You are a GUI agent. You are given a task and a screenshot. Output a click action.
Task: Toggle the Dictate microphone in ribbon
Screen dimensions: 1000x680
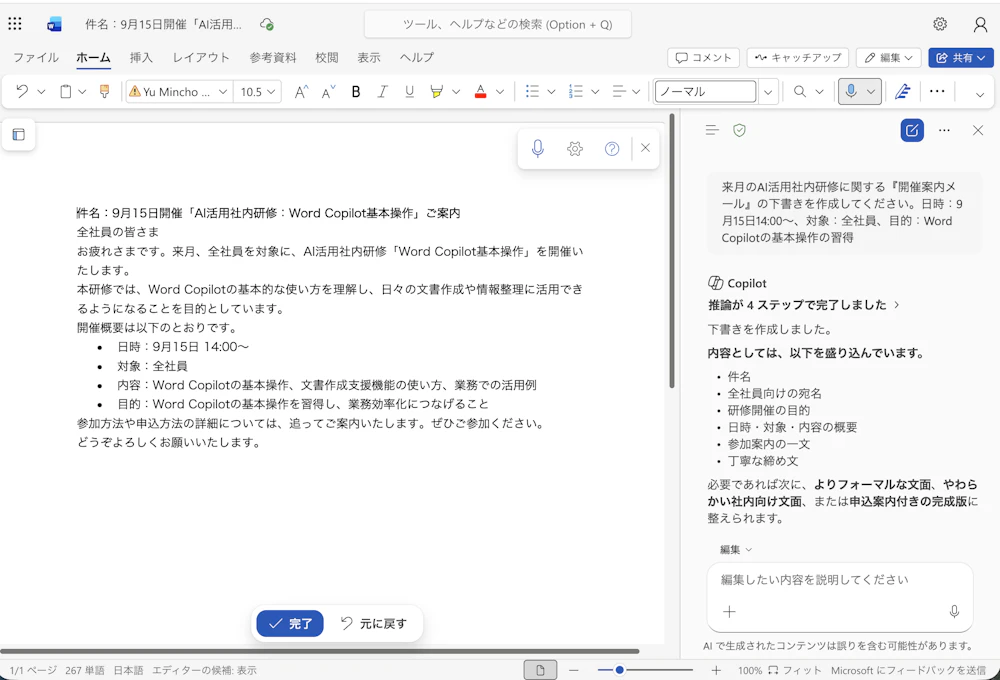tap(851, 91)
